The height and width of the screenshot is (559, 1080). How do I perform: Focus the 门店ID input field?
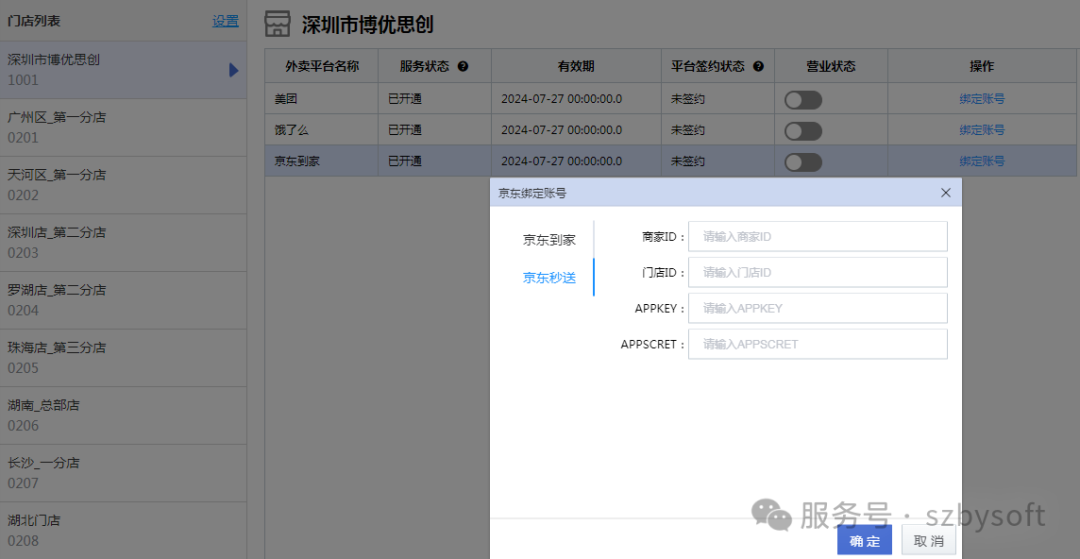click(x=818, y=272)
